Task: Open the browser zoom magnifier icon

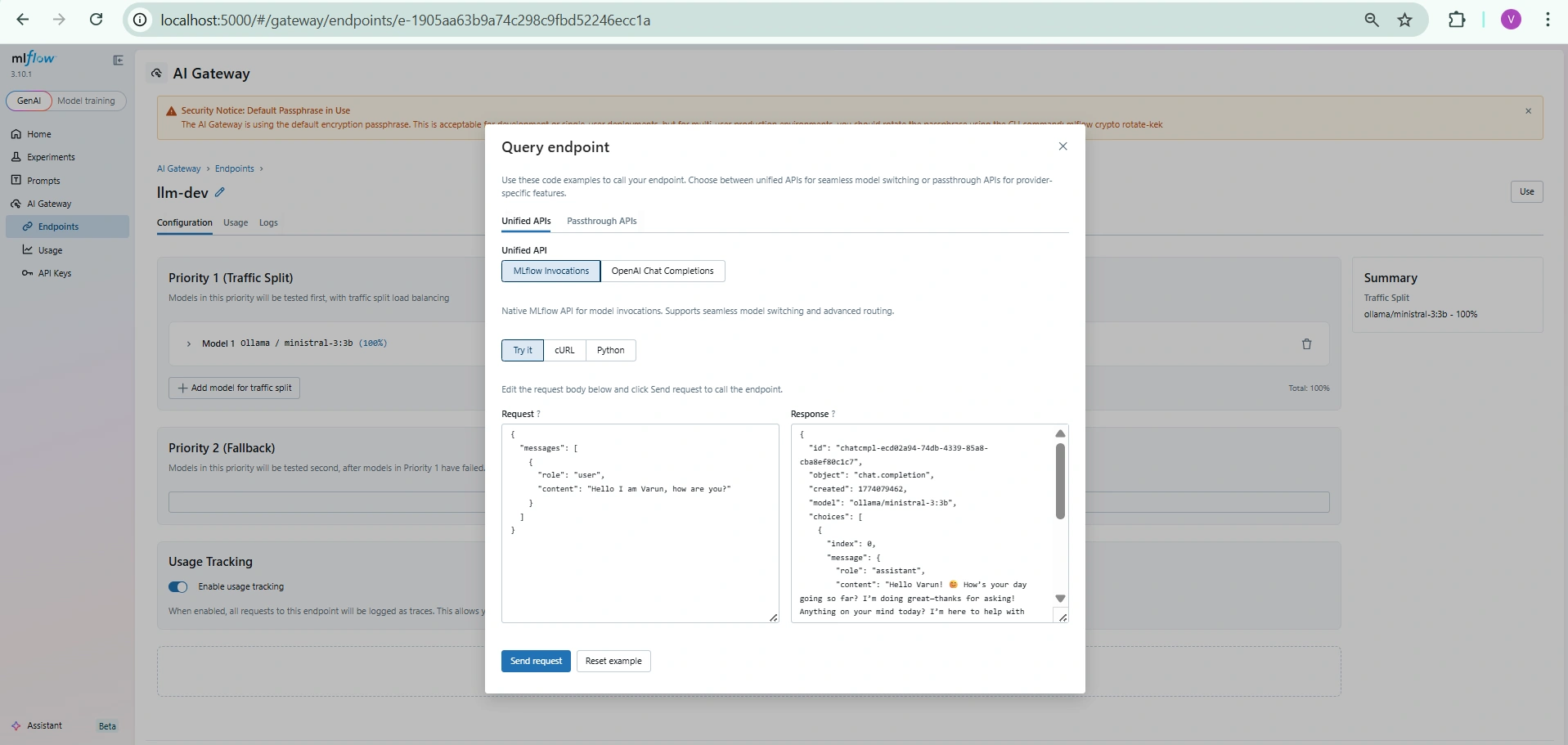Action: (1372, 20)
